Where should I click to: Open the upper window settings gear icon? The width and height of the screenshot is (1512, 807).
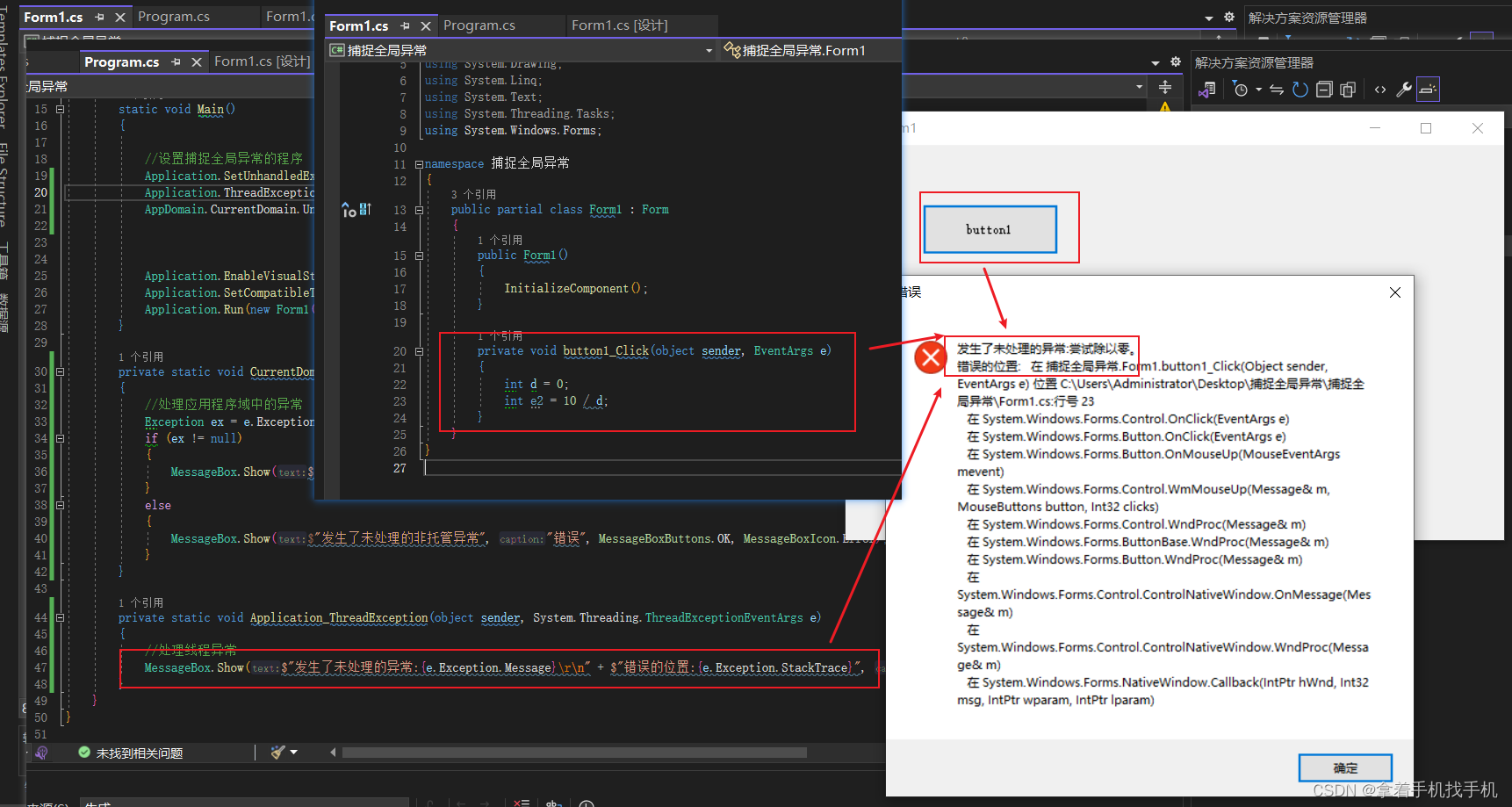point(1229,17)
